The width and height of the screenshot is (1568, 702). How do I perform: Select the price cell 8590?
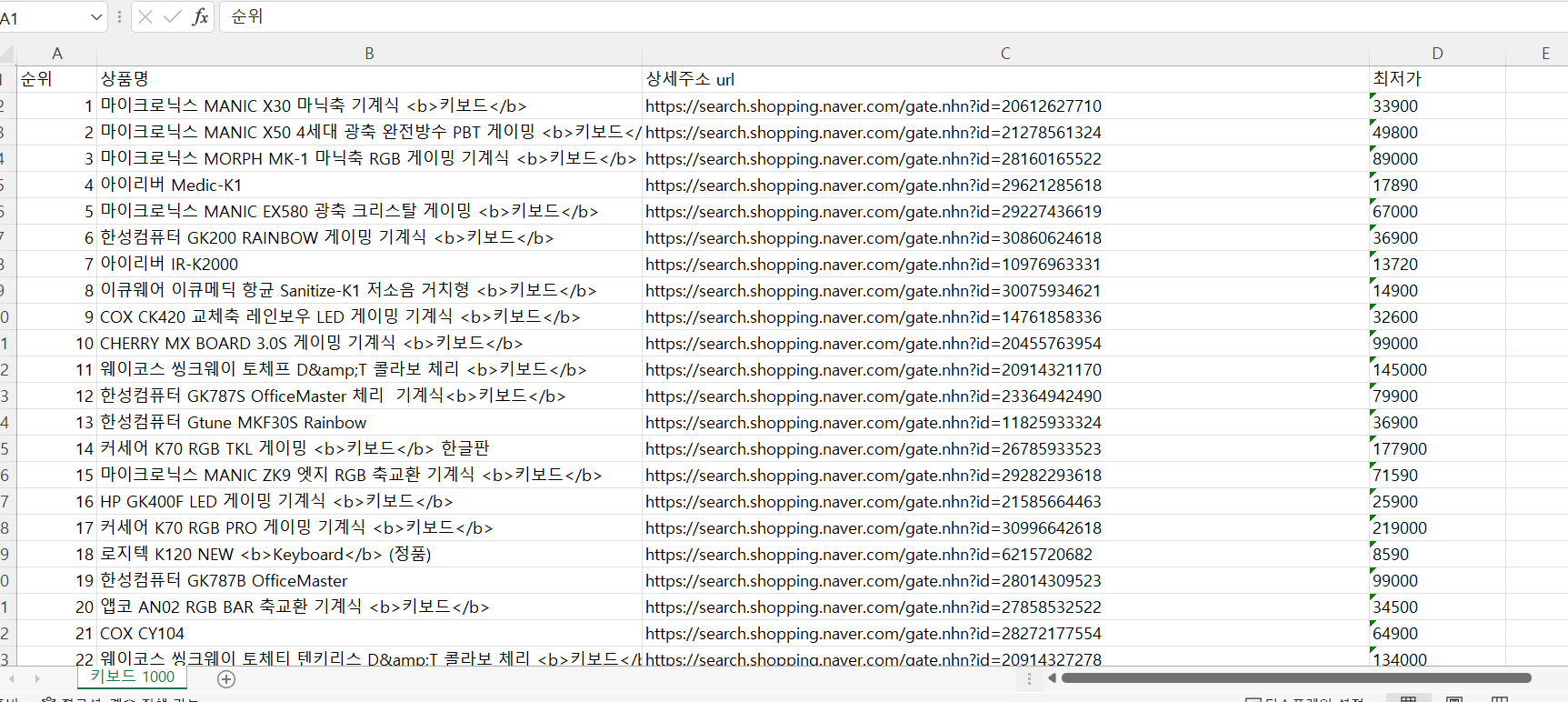(x=1437, y=554)
